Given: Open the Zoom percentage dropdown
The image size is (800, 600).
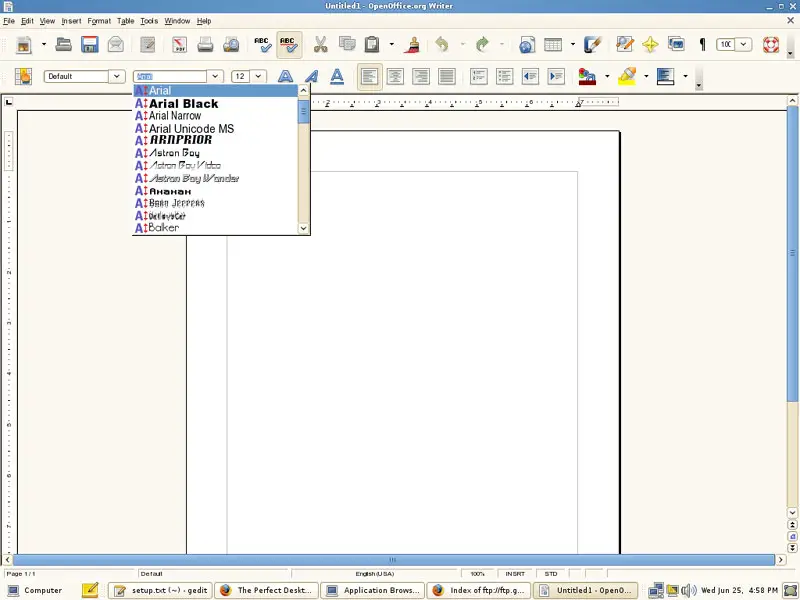Looking at the screenshot, I should (x=743, y=45).
